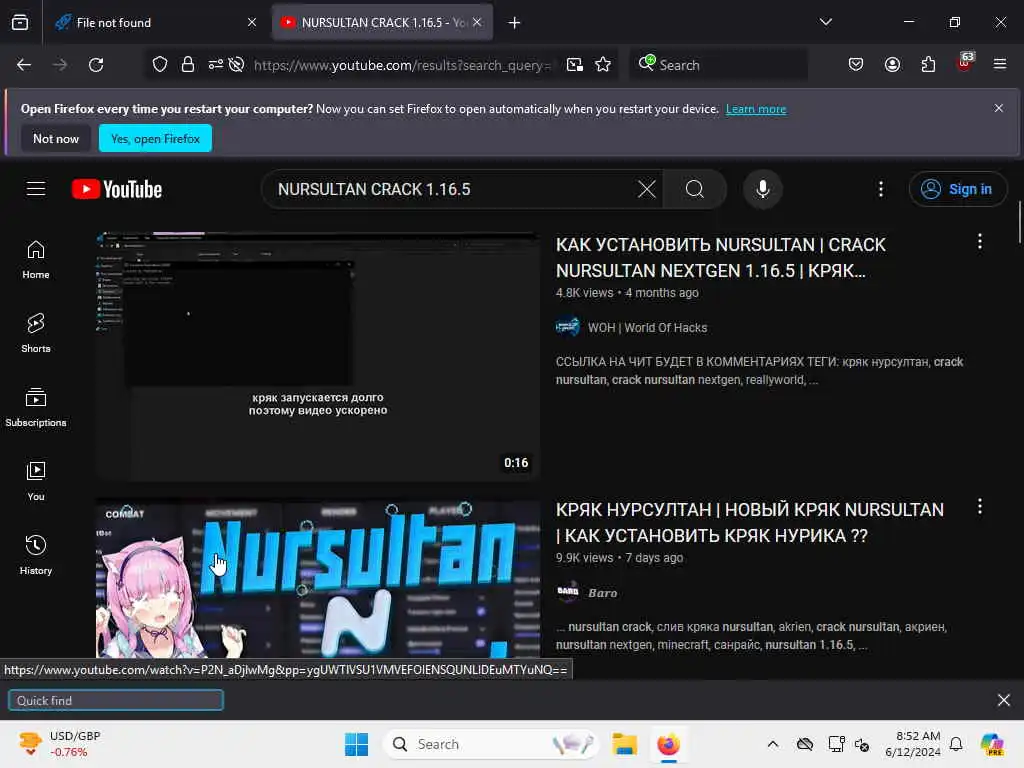Image resolution: width=1024 pixels, height=768 pixels.
Task: Save page to Pocket
Action: [x=856, y=65]
